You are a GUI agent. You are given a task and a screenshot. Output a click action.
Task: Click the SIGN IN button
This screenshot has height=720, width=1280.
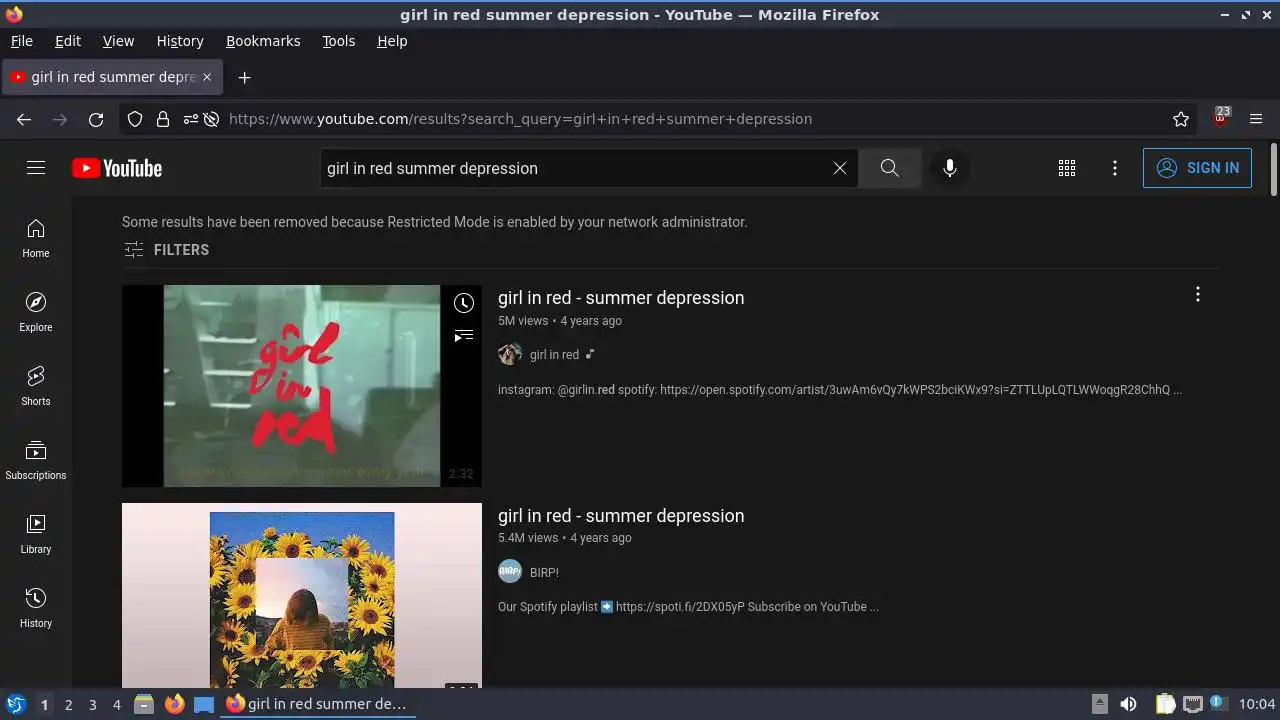click(x=1197, y=168)
